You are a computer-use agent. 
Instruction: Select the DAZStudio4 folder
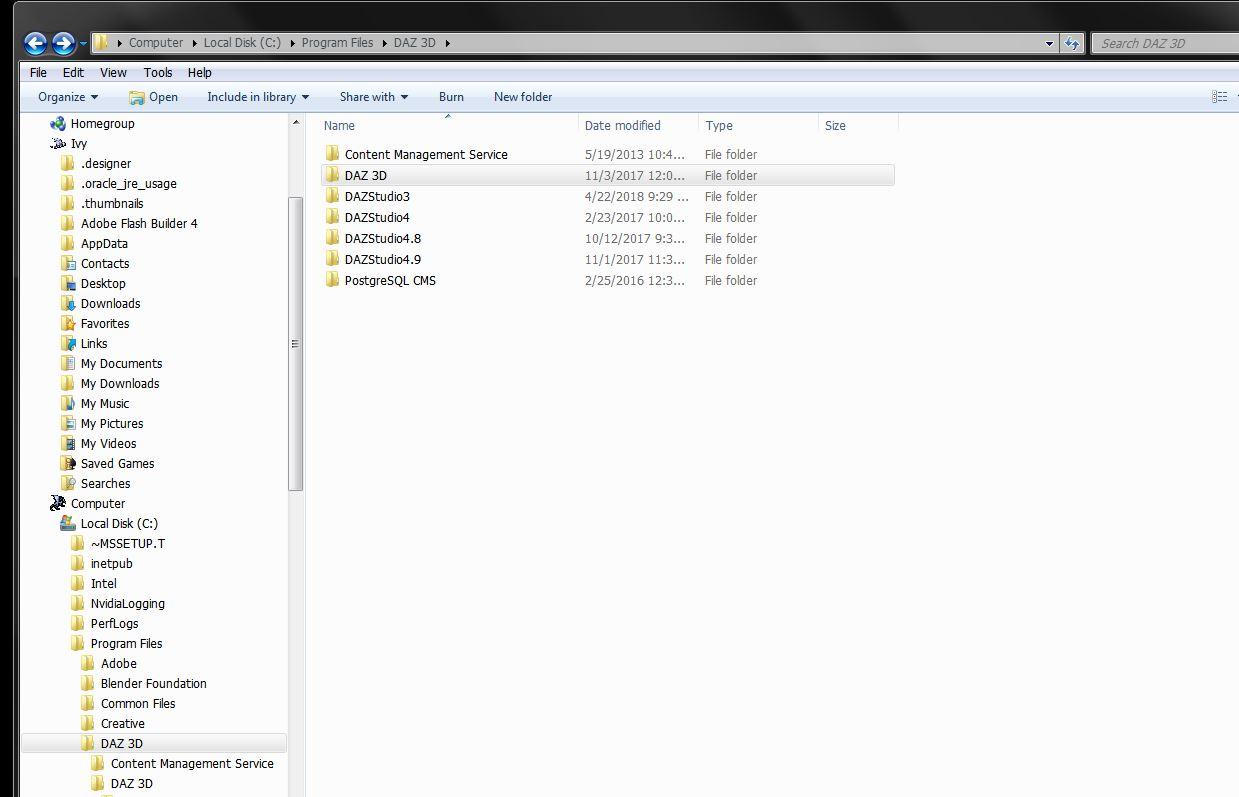pyautogui.click(x=377, y=217)
